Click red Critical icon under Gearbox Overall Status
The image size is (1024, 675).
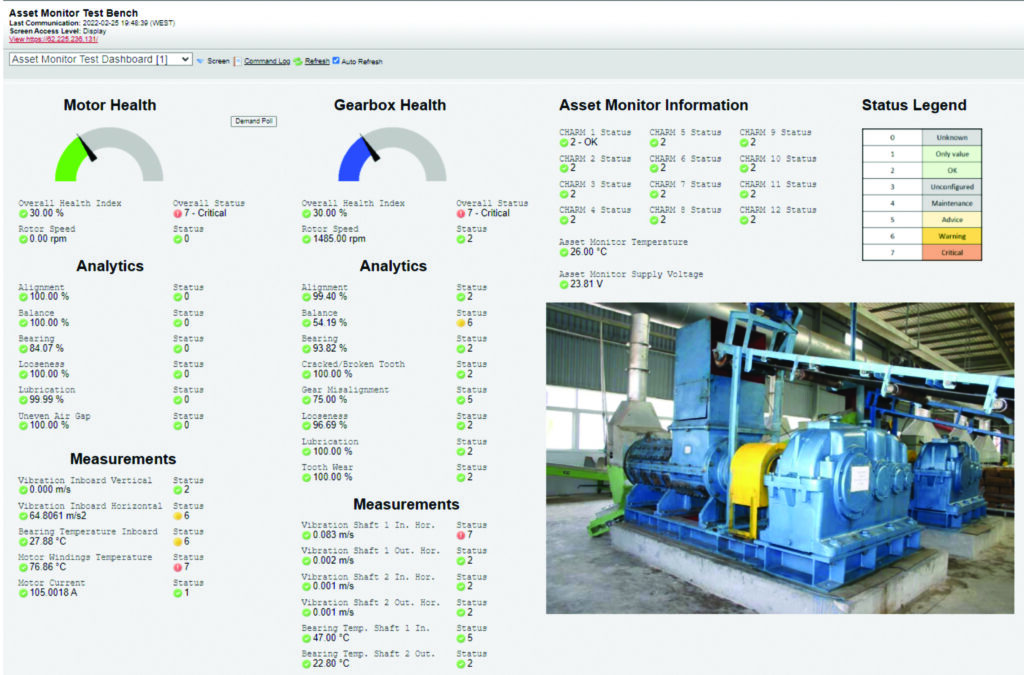[x=462, y=213]
